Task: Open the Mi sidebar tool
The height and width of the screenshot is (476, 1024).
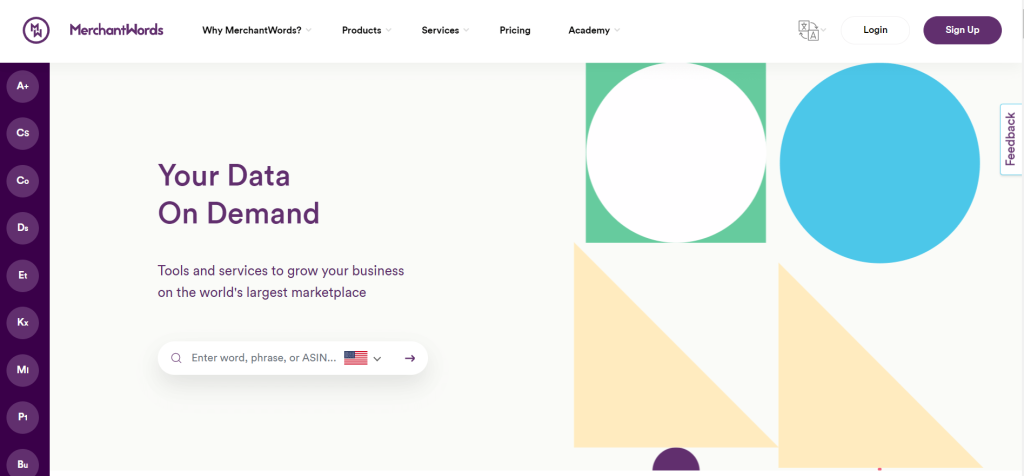Action: 23,370
